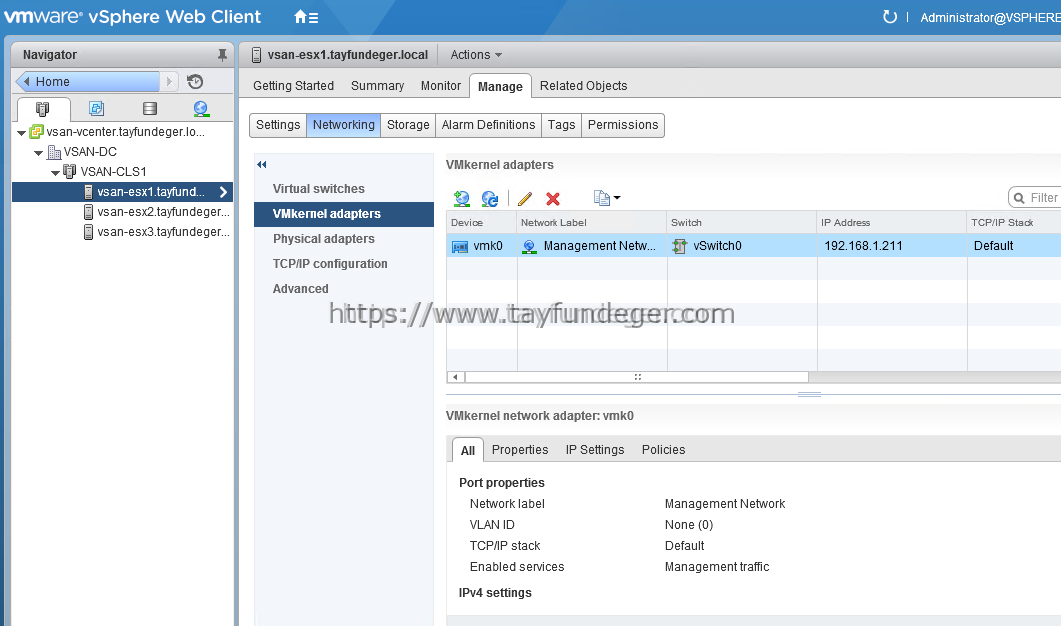Image resolution: width=1061 pixels, height=626 pixels.
Task: Click the refresh network icon in adapters toolbar
Action: (x=490, y=198)
